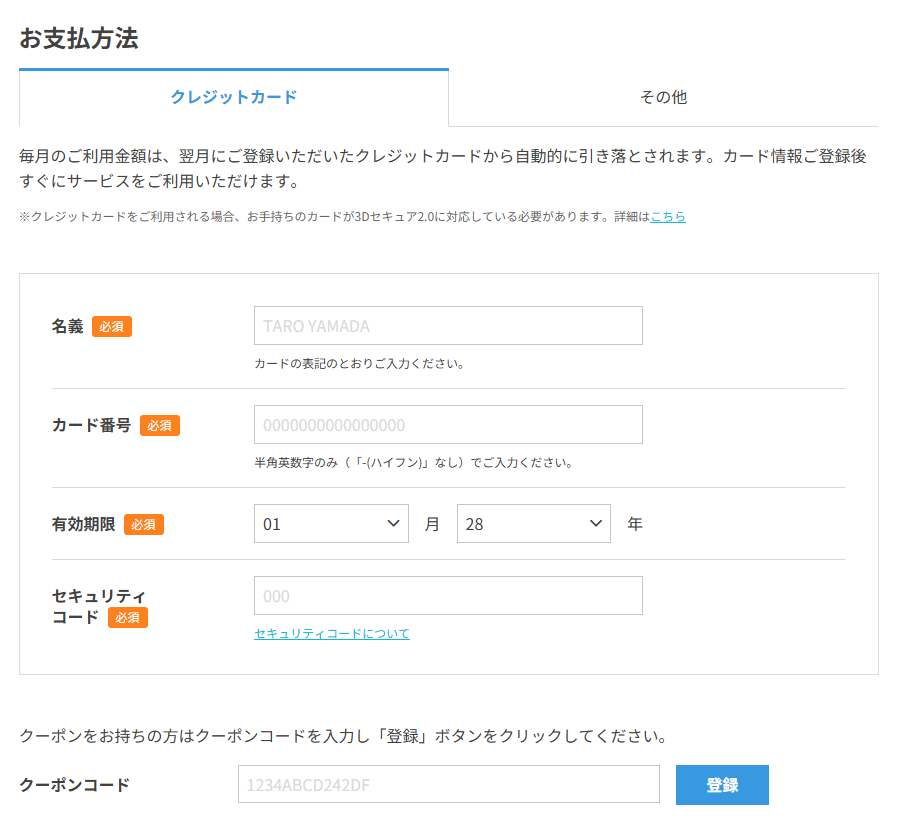Image resolution: width=910 pixels, height=825 pixels.
Task: Click the 必須 badge next to 有効期限
Action: [x=144, y=524]
